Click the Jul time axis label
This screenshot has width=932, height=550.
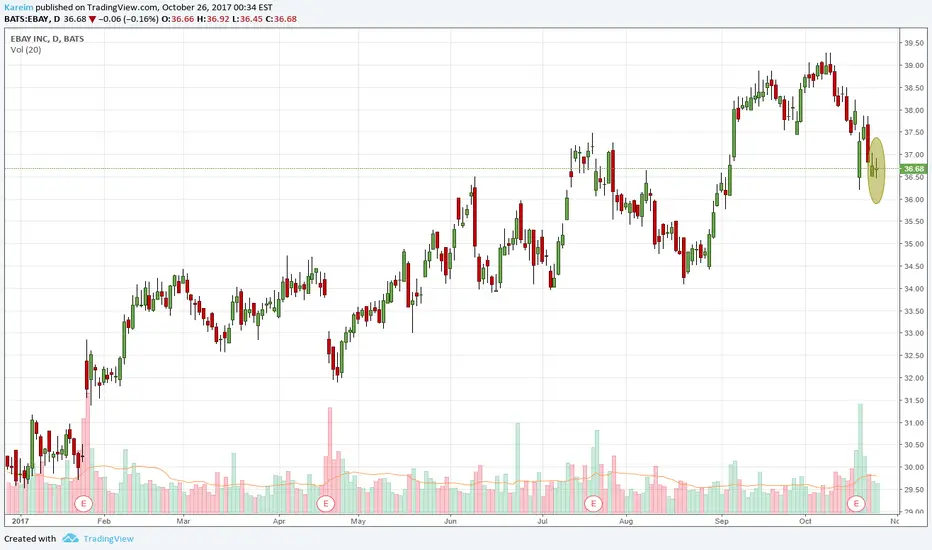(541, 521)
